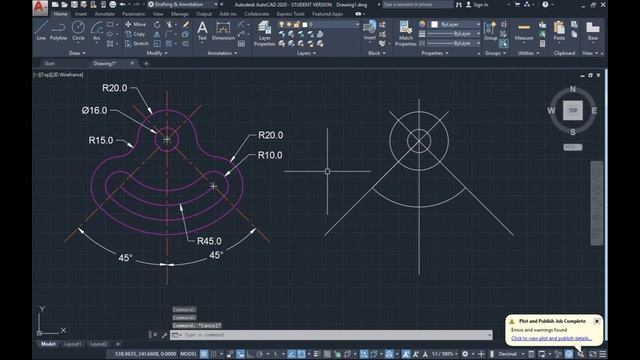Click the Measure tool
Viewport: 640px width, 360px height.
[x=524, y=31]
